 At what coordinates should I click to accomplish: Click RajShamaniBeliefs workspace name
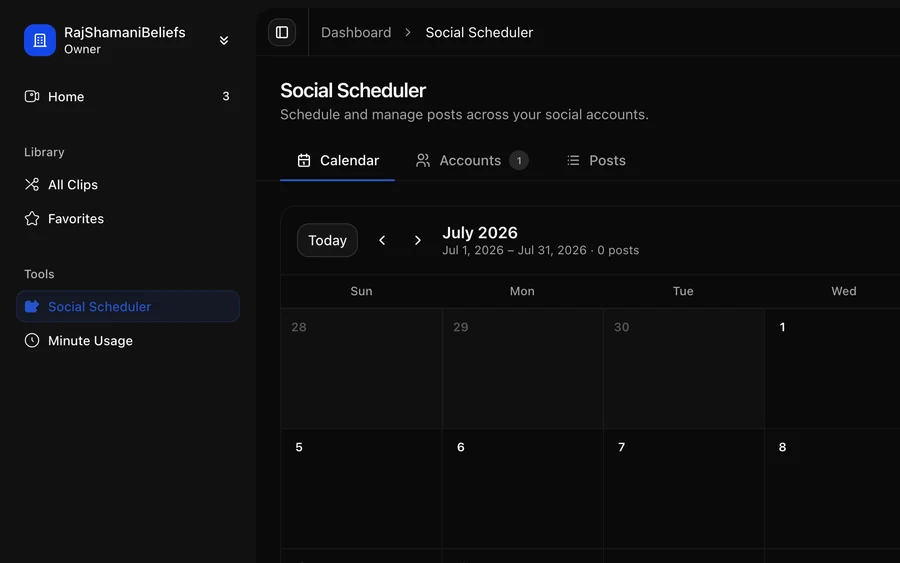pos(125,32)
